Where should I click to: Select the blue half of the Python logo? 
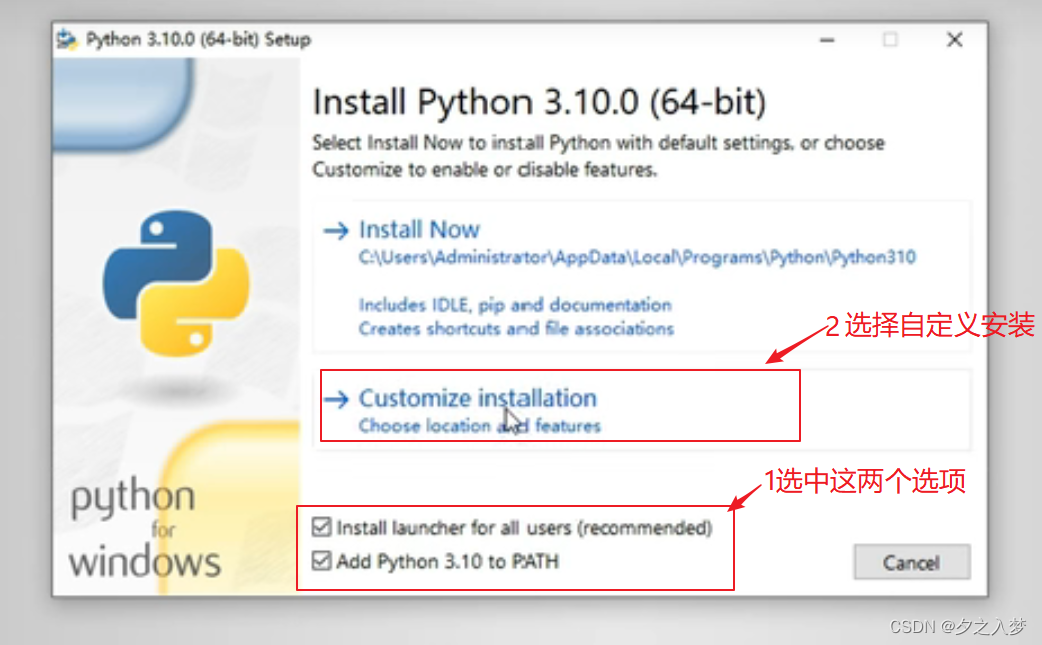[163, 253]
